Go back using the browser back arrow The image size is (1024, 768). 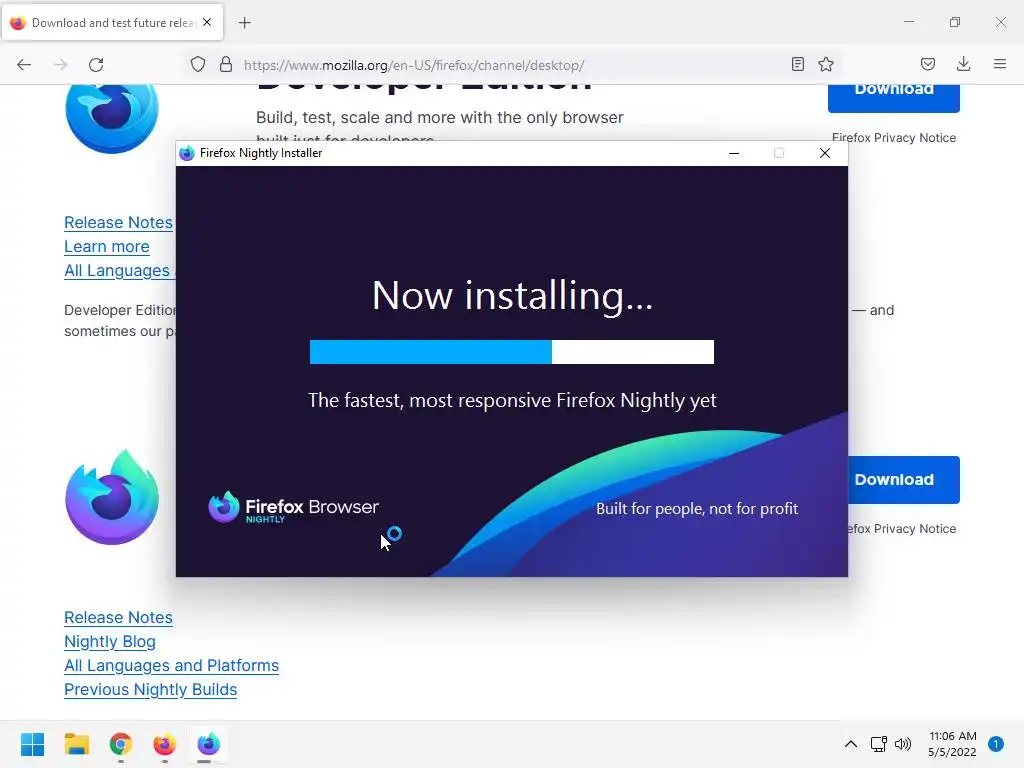click(x=24, y=65)
